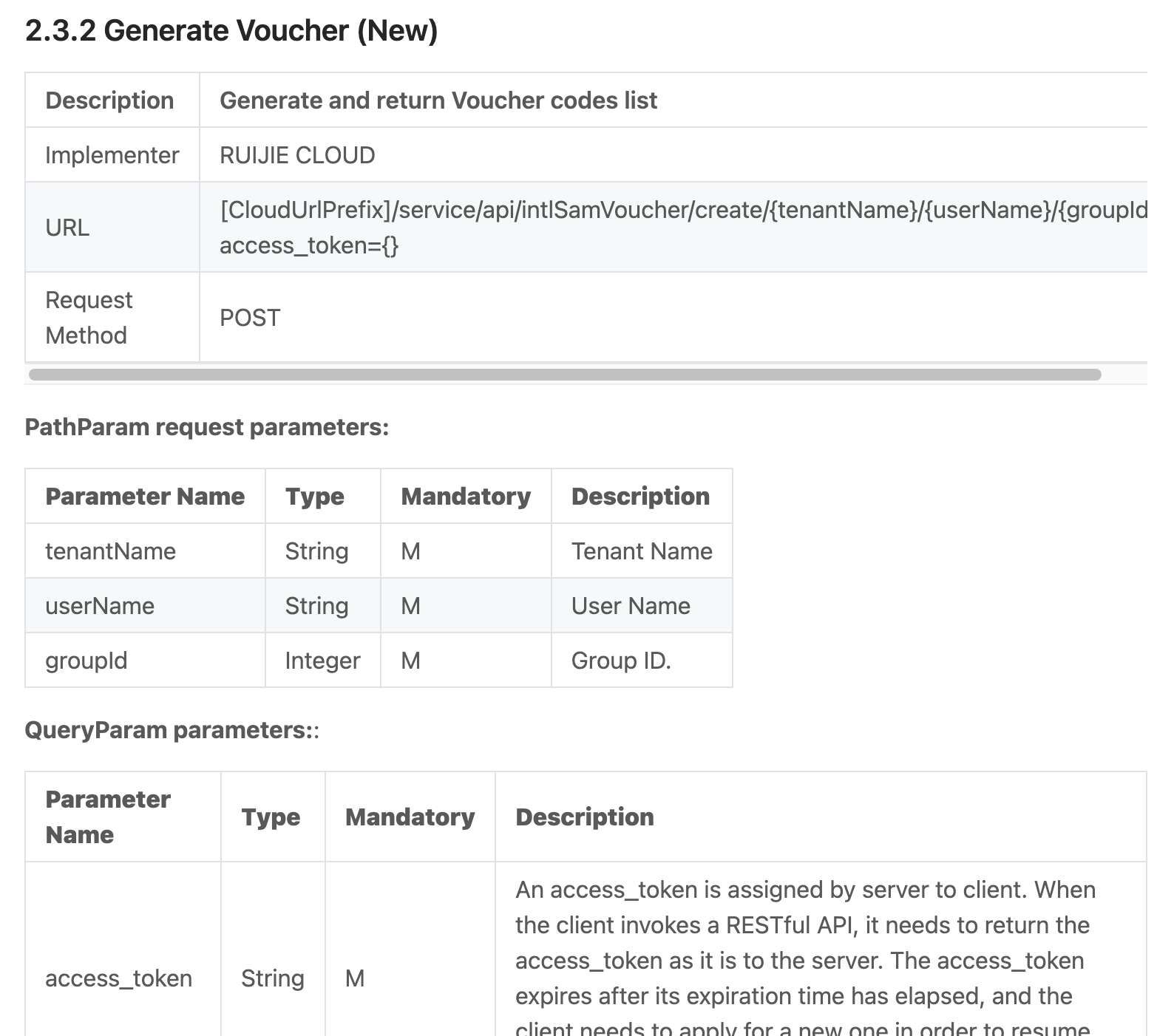Click the 'QueryParam parameters::' heading

172,730
